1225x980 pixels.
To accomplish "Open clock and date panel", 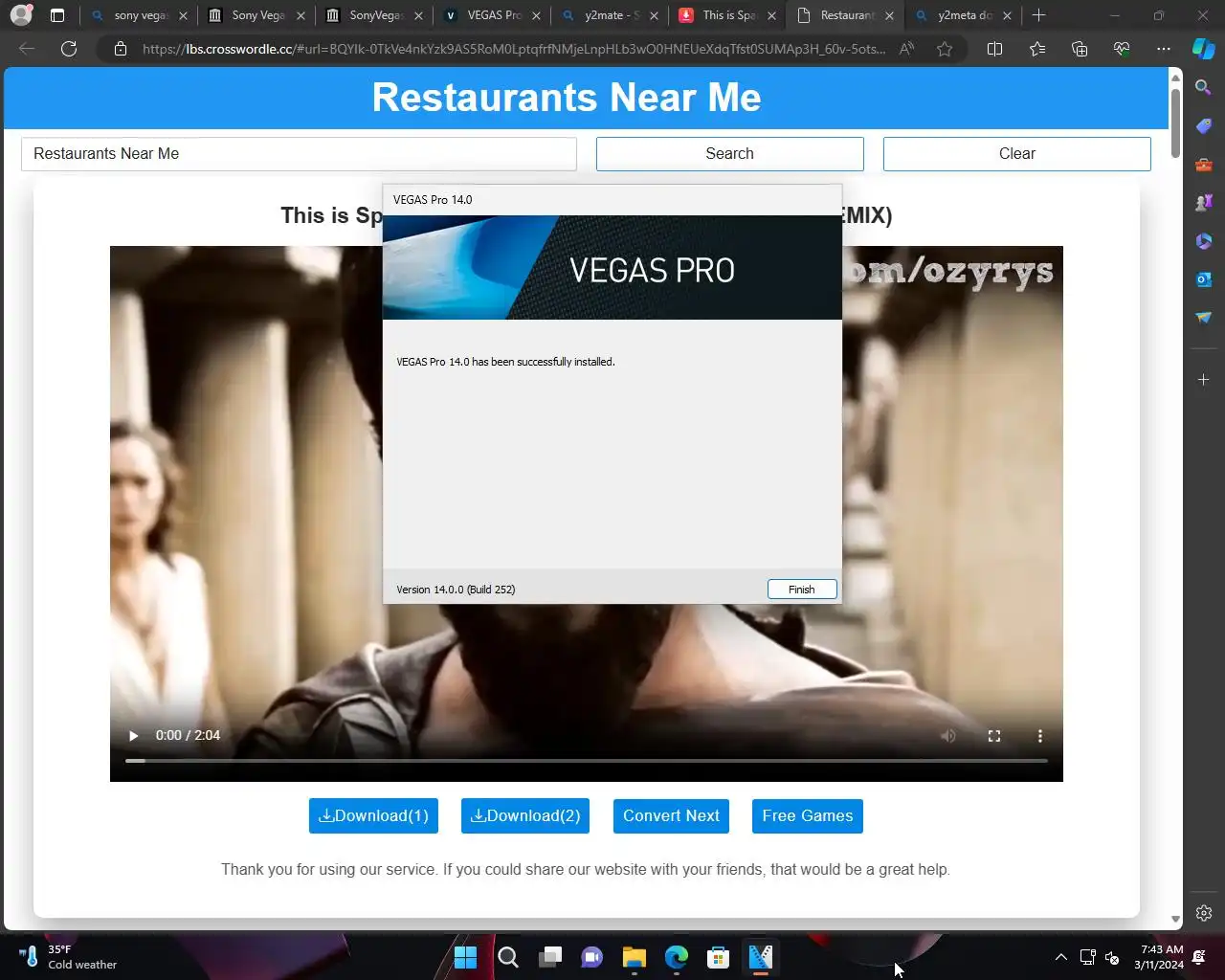I will coord(1158,957).
